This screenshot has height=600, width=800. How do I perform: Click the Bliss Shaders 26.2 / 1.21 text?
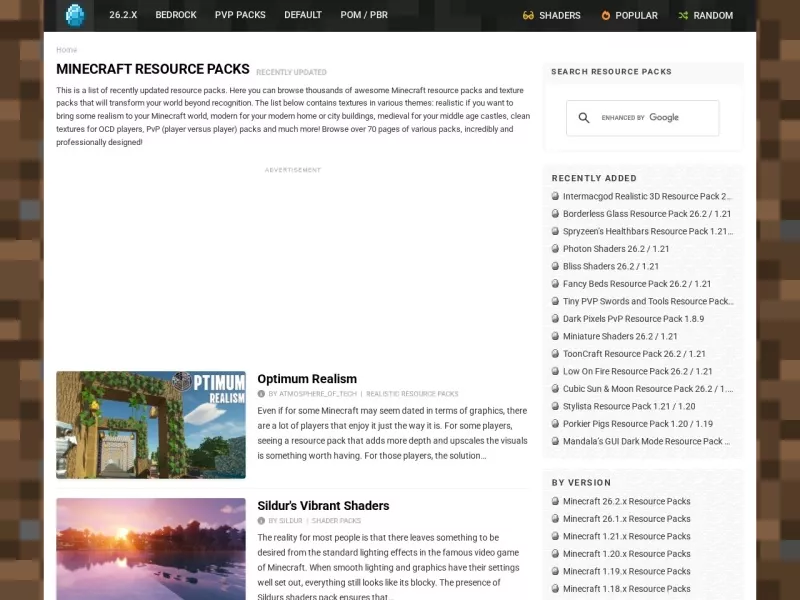tap(611, 266)
